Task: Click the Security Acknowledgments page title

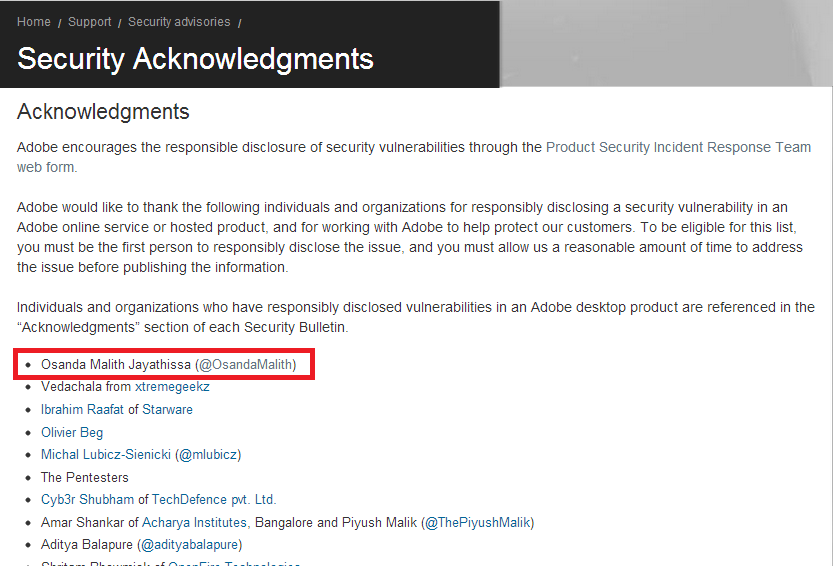Action: pyautogui.click(x=195, y=58)
